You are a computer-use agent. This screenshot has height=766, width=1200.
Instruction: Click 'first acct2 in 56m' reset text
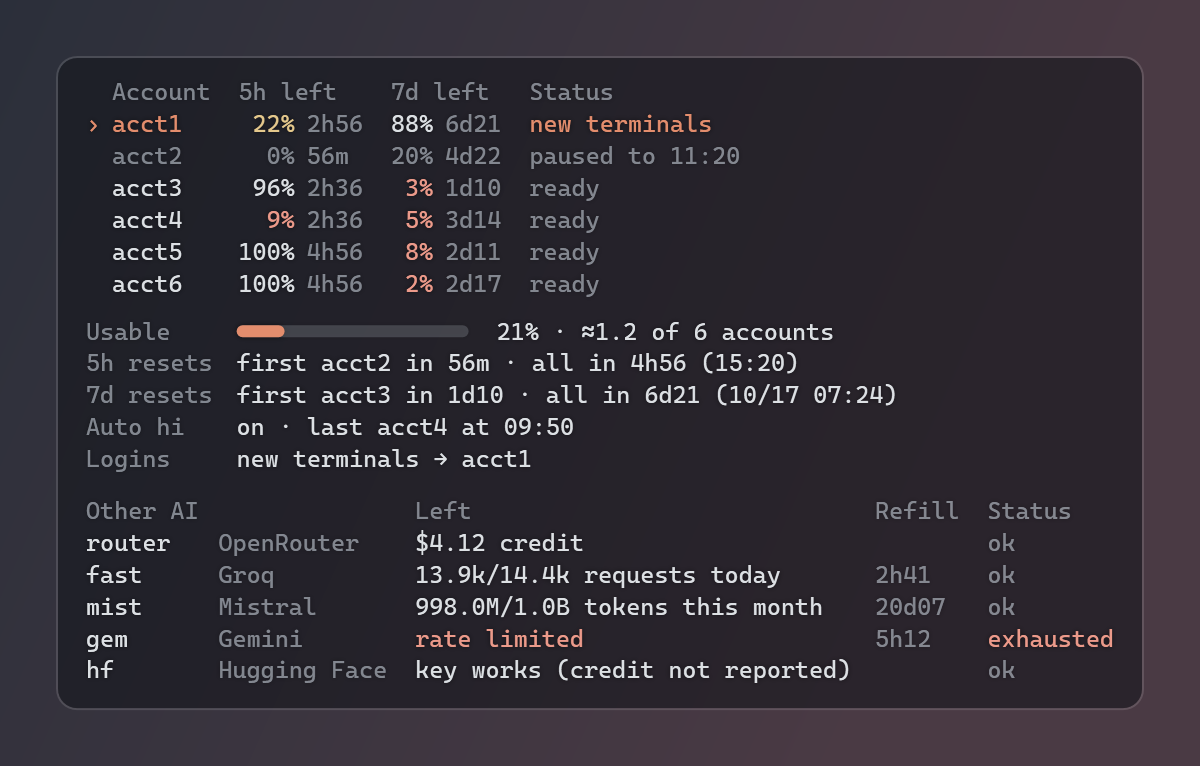point(364,364)
